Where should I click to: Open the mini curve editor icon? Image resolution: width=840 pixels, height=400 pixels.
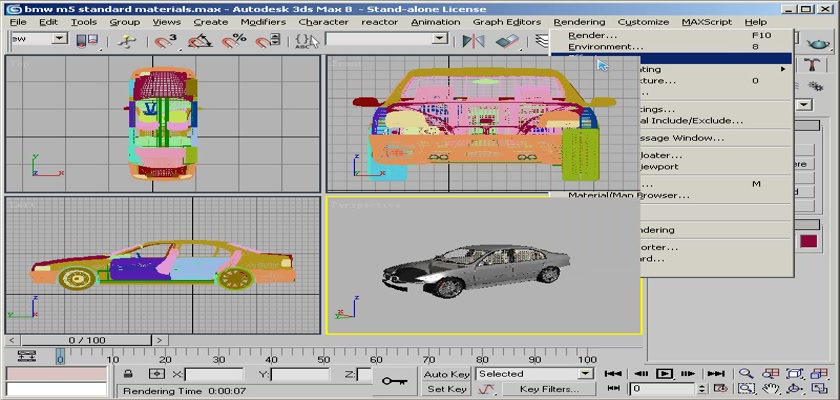[27, 355]
